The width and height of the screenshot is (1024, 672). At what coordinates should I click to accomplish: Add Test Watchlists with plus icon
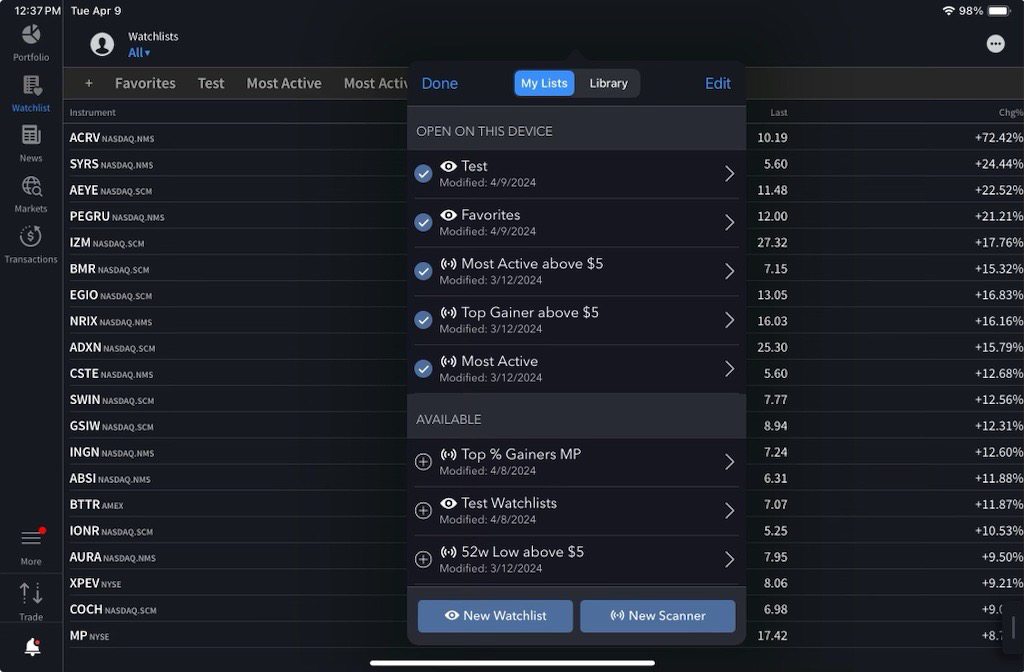(423, 511)
